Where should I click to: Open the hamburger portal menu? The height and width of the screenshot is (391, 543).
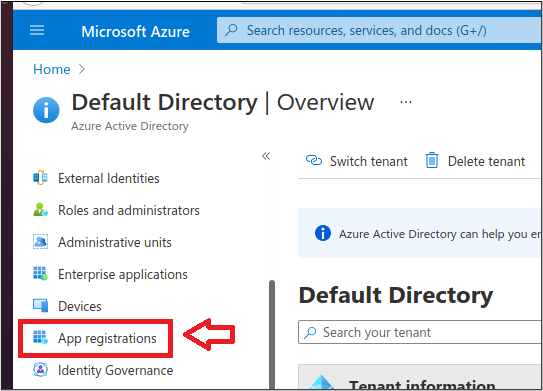(x=37, y=30)
